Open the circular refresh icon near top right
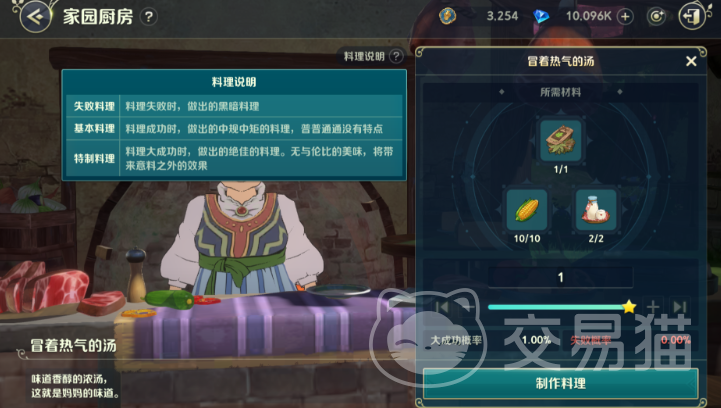The height and width of the screenshot is (408, 721). pyautogui.click(x=656, y=17)
